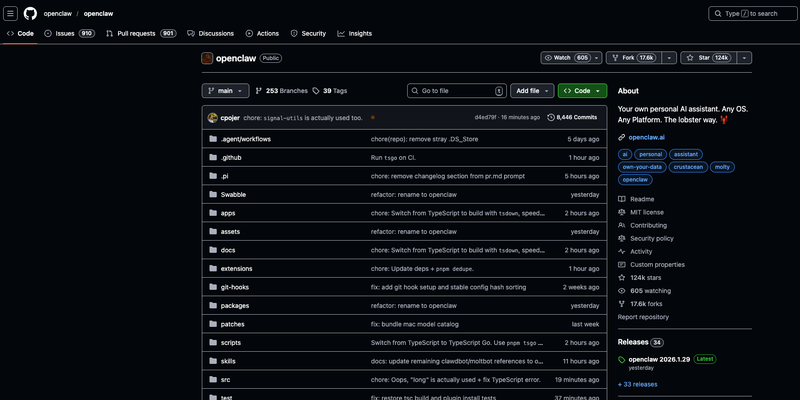
Task: Open the src folder
Action: click(x=226, y=380)
